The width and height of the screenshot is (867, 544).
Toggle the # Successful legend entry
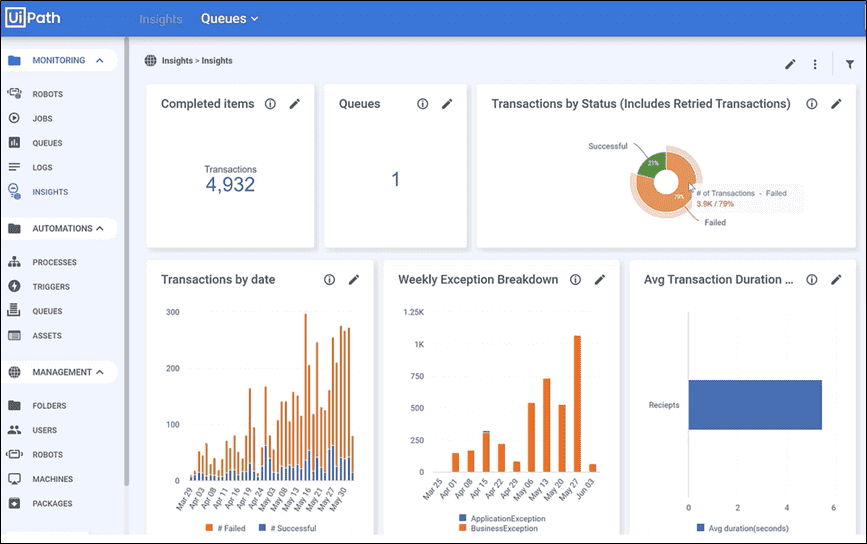288,528
